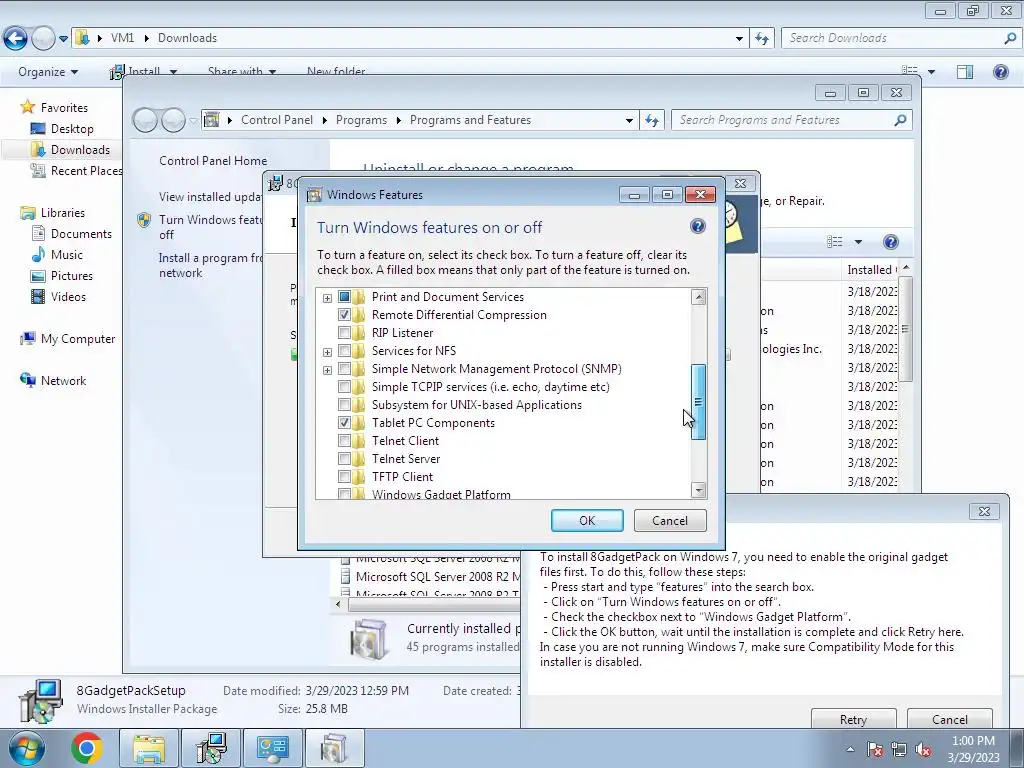This screenshot has height=768, width=1024.
Task: Confirm Windows Features with OK
Action: [x=587, y=520]
